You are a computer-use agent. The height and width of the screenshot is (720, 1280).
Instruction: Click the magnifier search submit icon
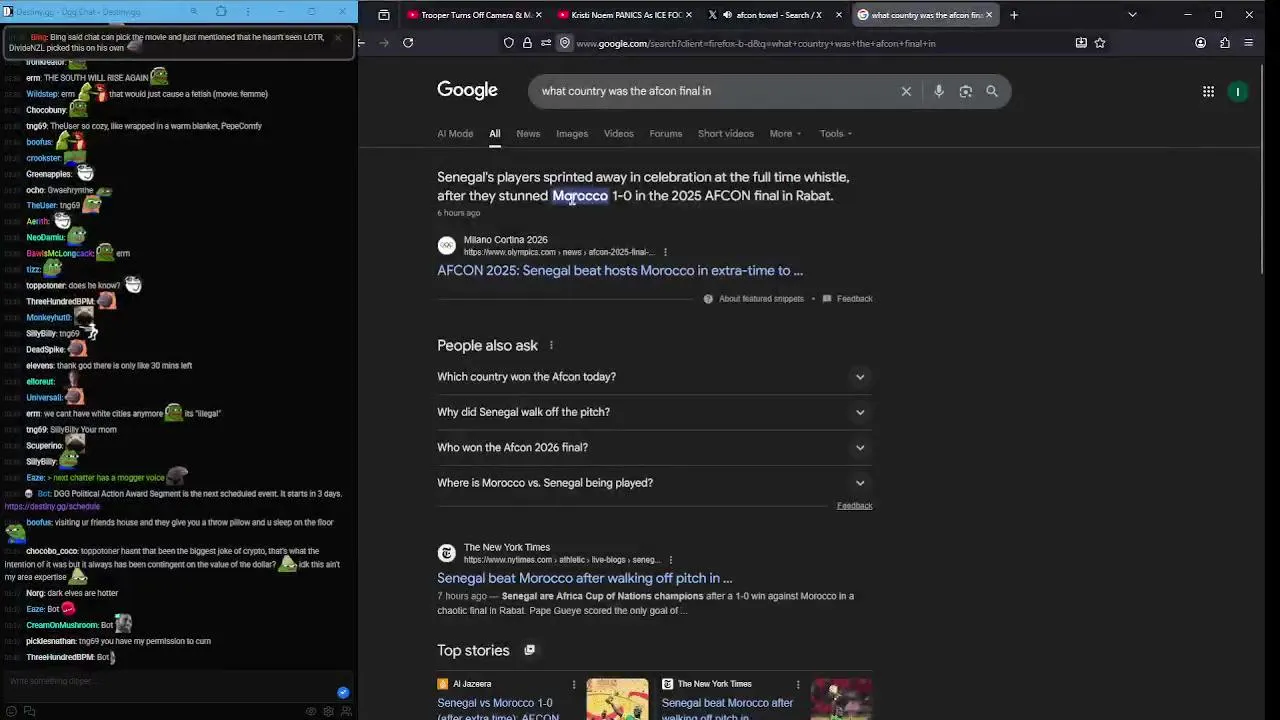992,91
